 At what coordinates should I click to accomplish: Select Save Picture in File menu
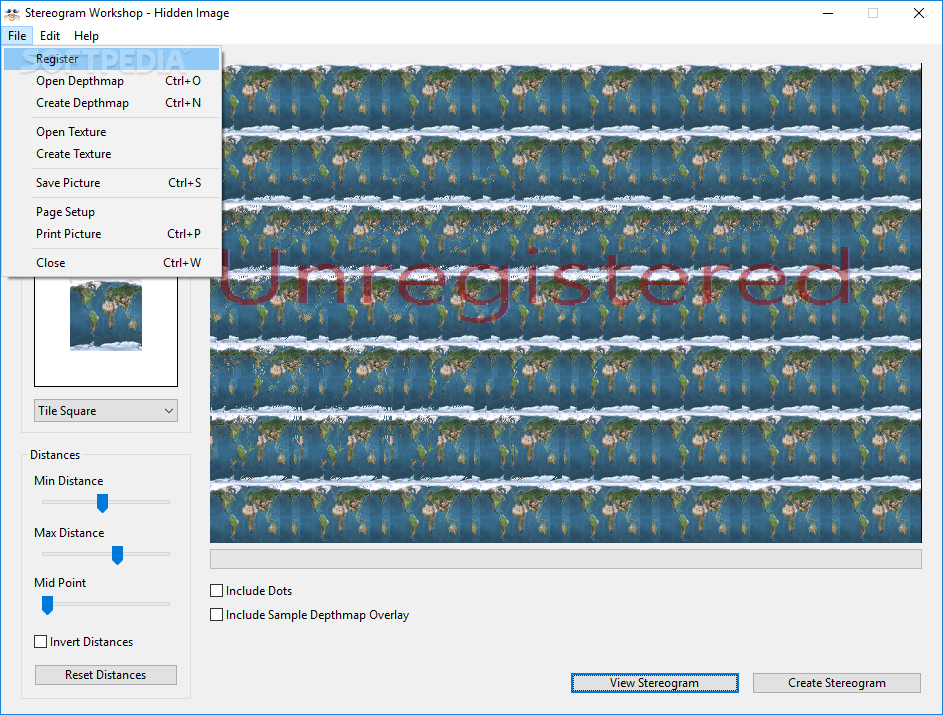pyautogui.click(x=112, y=183)
